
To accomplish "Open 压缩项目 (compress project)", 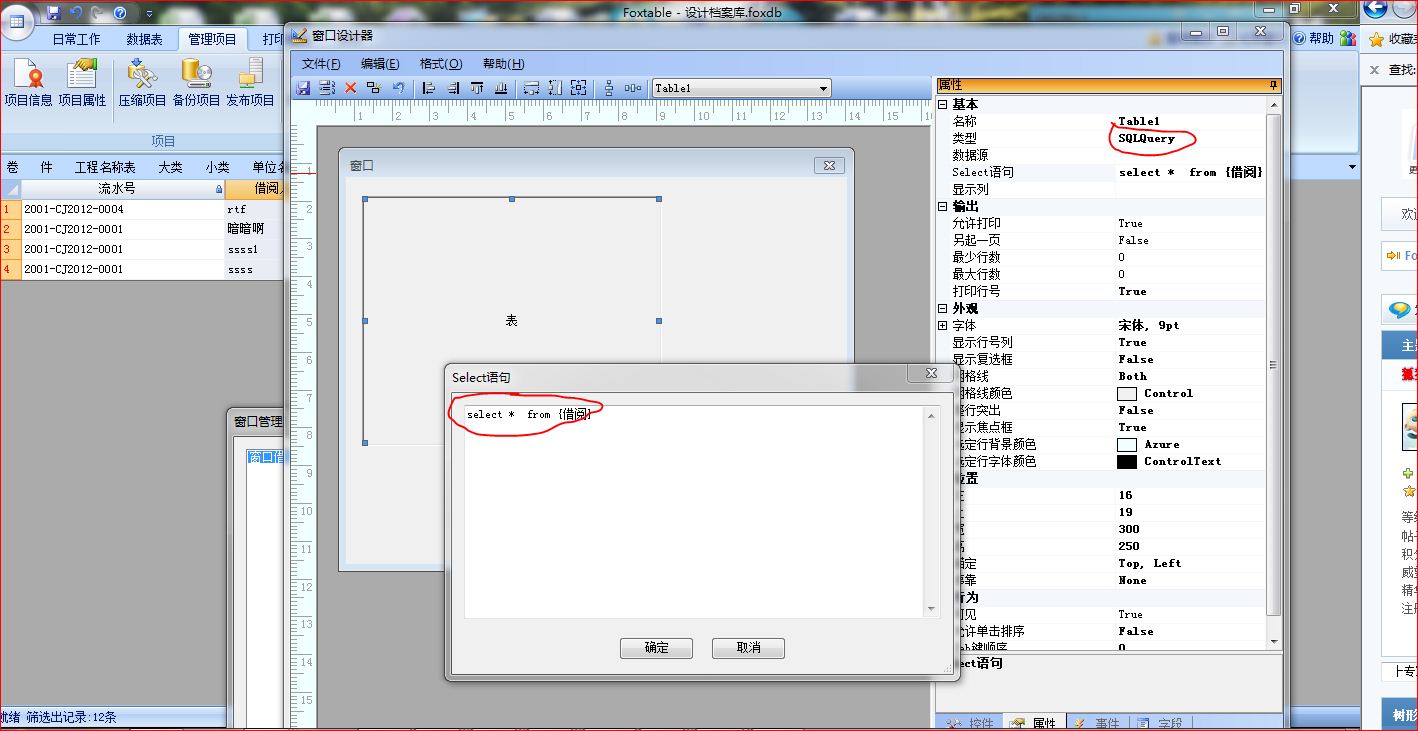I will coord(143,82).
